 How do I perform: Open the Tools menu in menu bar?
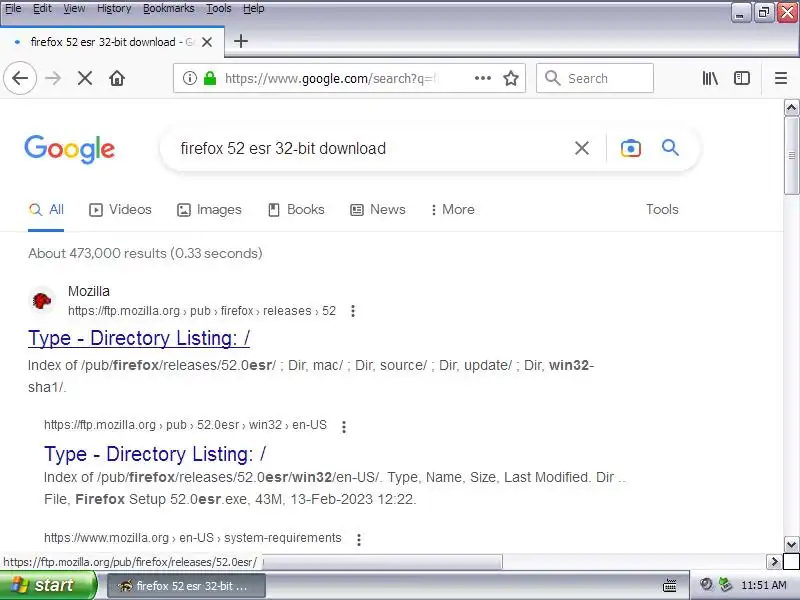[x=218, y=8]
